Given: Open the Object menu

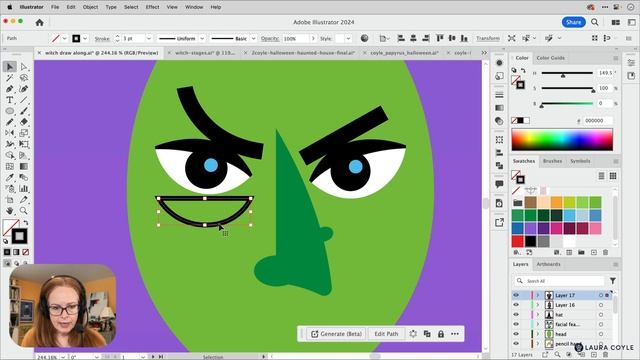Looking at the screenshot, I should [x=90, y=7].
